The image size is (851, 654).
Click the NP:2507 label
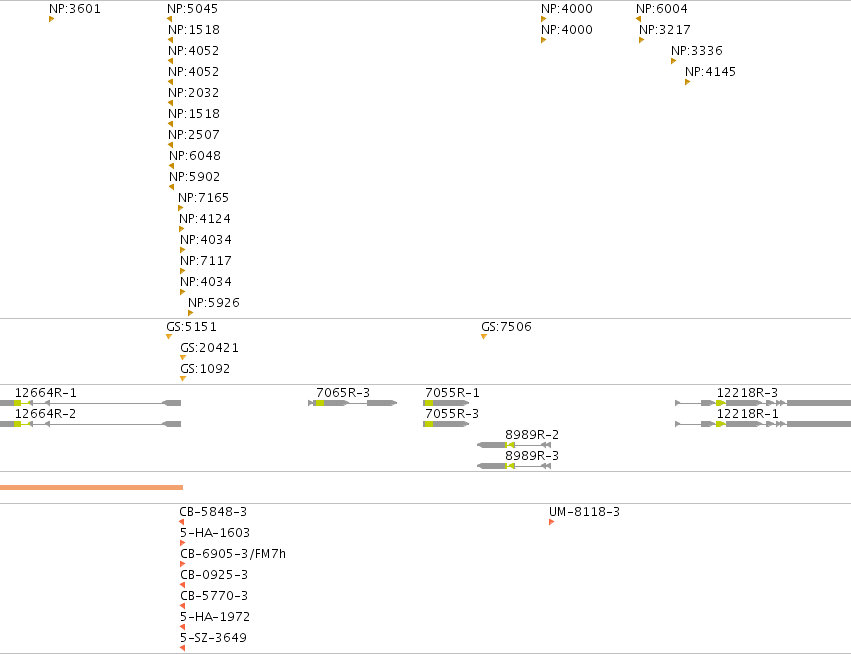194,135
